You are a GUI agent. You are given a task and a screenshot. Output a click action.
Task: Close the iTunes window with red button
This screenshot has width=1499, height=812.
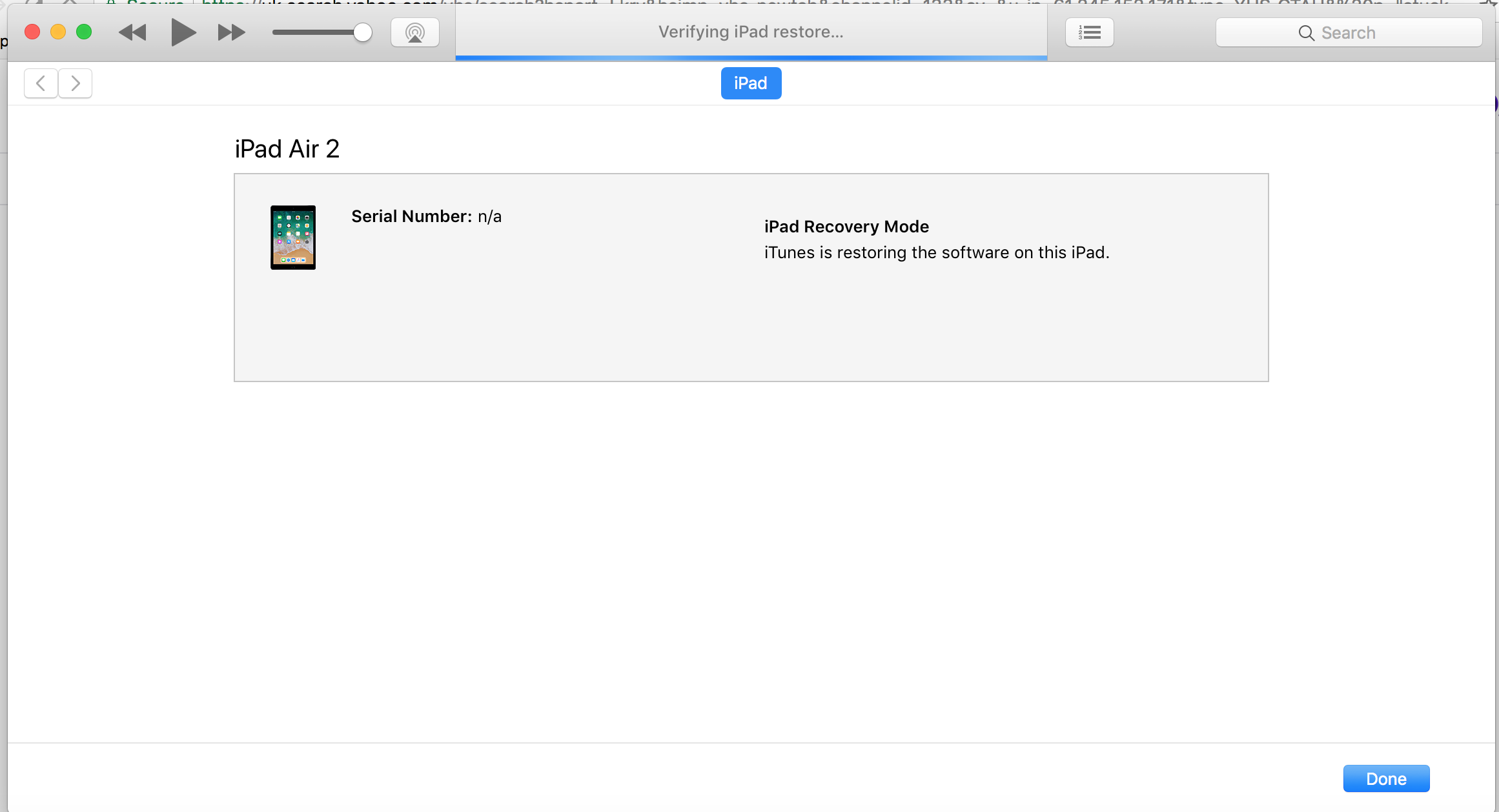click(x=32, y=32)
